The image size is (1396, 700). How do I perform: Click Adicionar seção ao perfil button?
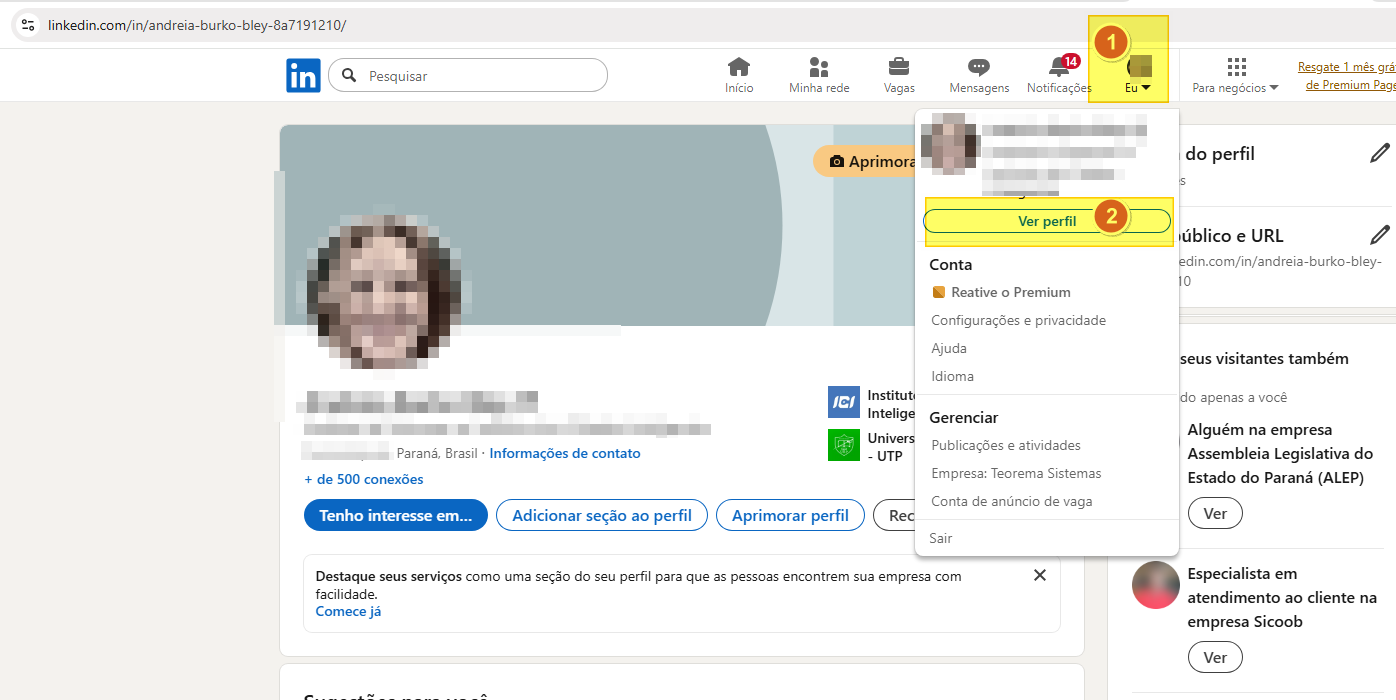[602, 516]
